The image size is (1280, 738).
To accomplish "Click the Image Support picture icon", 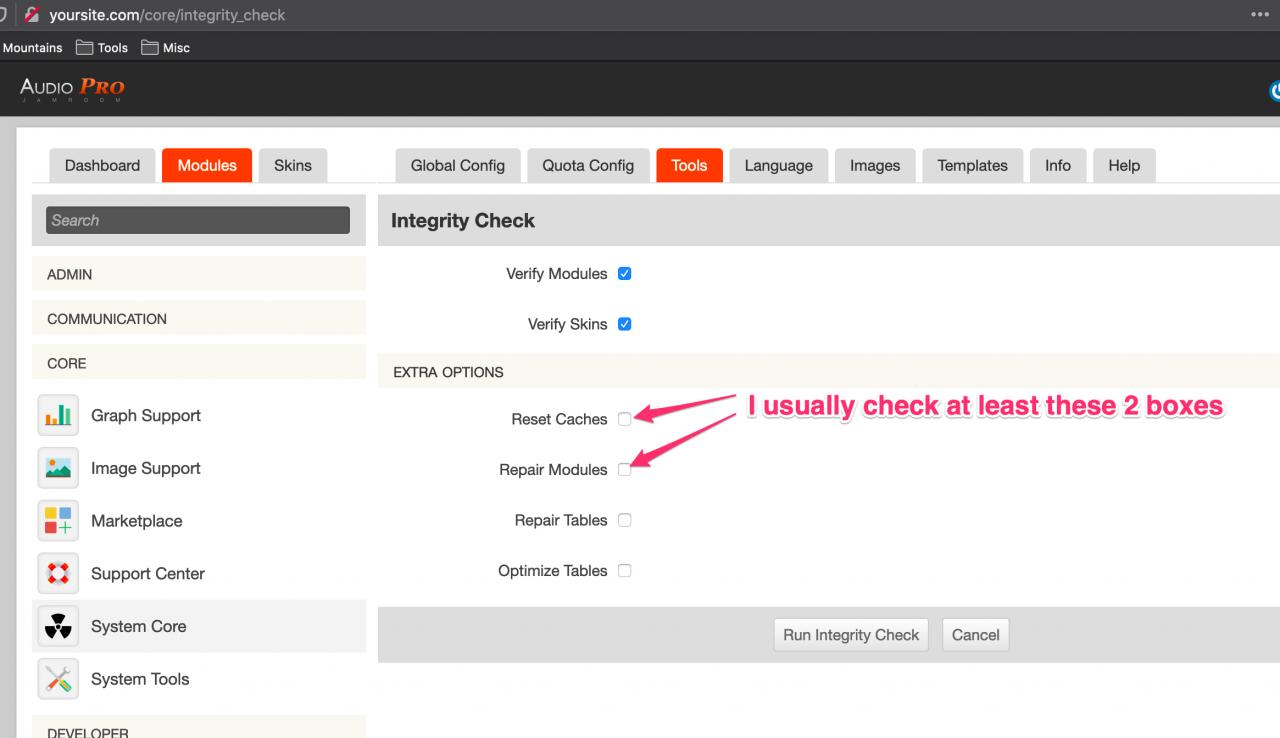I will coord(58,468).
